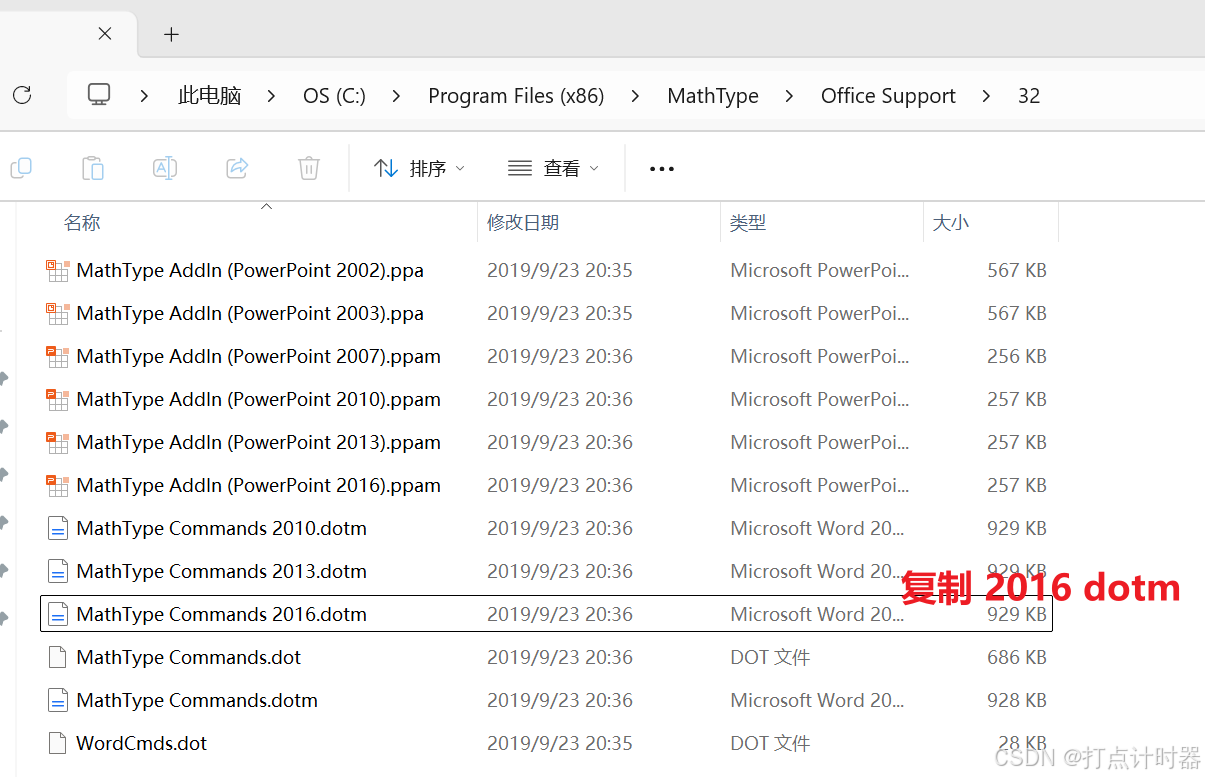
Task: Click the PowerPoint 2010 add-in file icon
Action: (x=58, y=399)
